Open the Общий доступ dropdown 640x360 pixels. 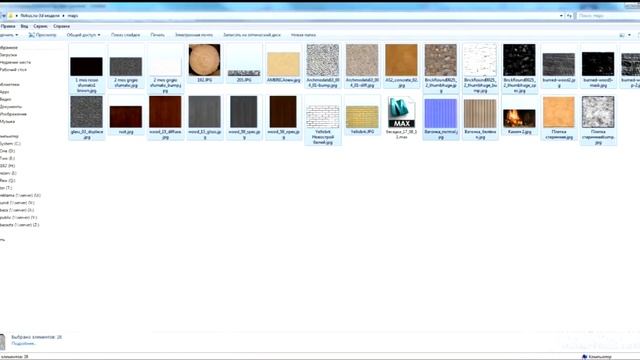point(83,35)
